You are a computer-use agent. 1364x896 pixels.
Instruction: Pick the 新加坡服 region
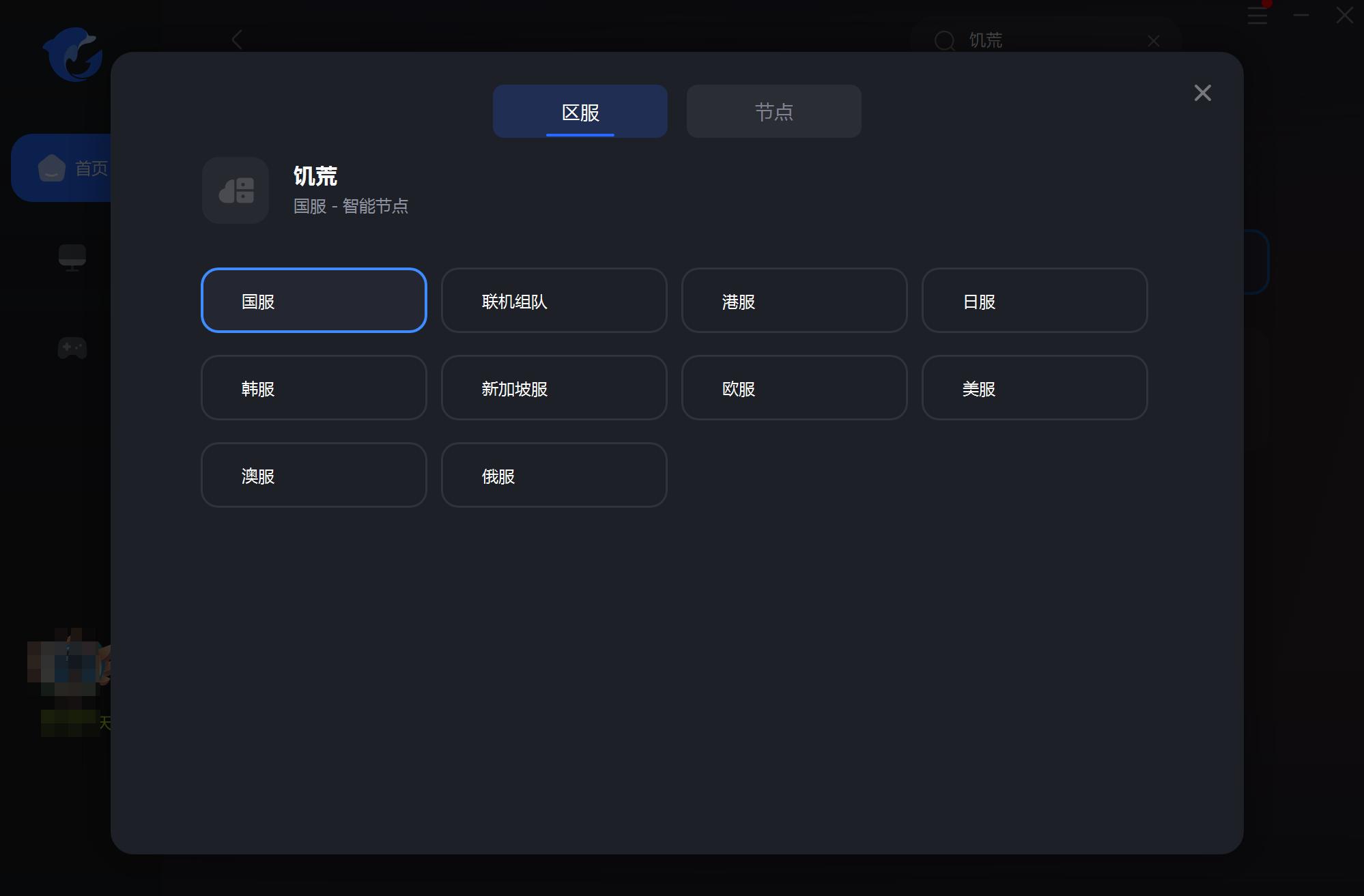click(x=554, y=388)
